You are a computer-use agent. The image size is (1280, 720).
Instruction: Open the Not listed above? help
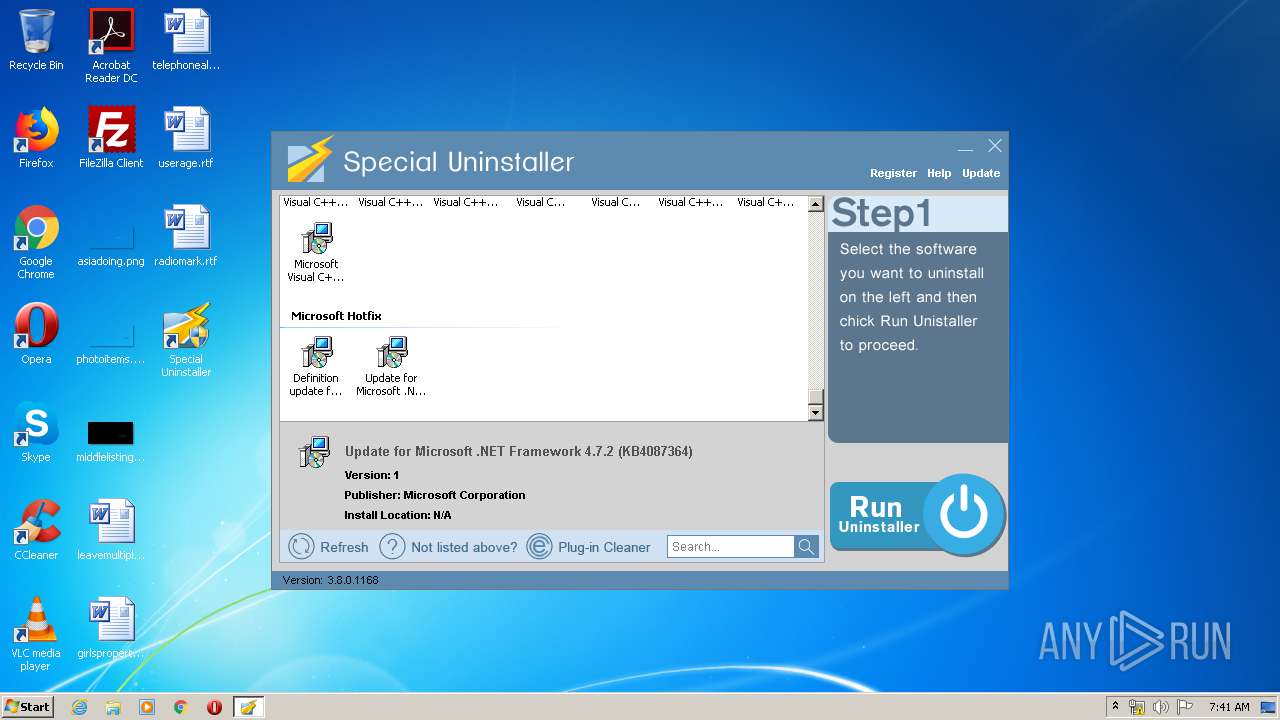tap(449, 546)
